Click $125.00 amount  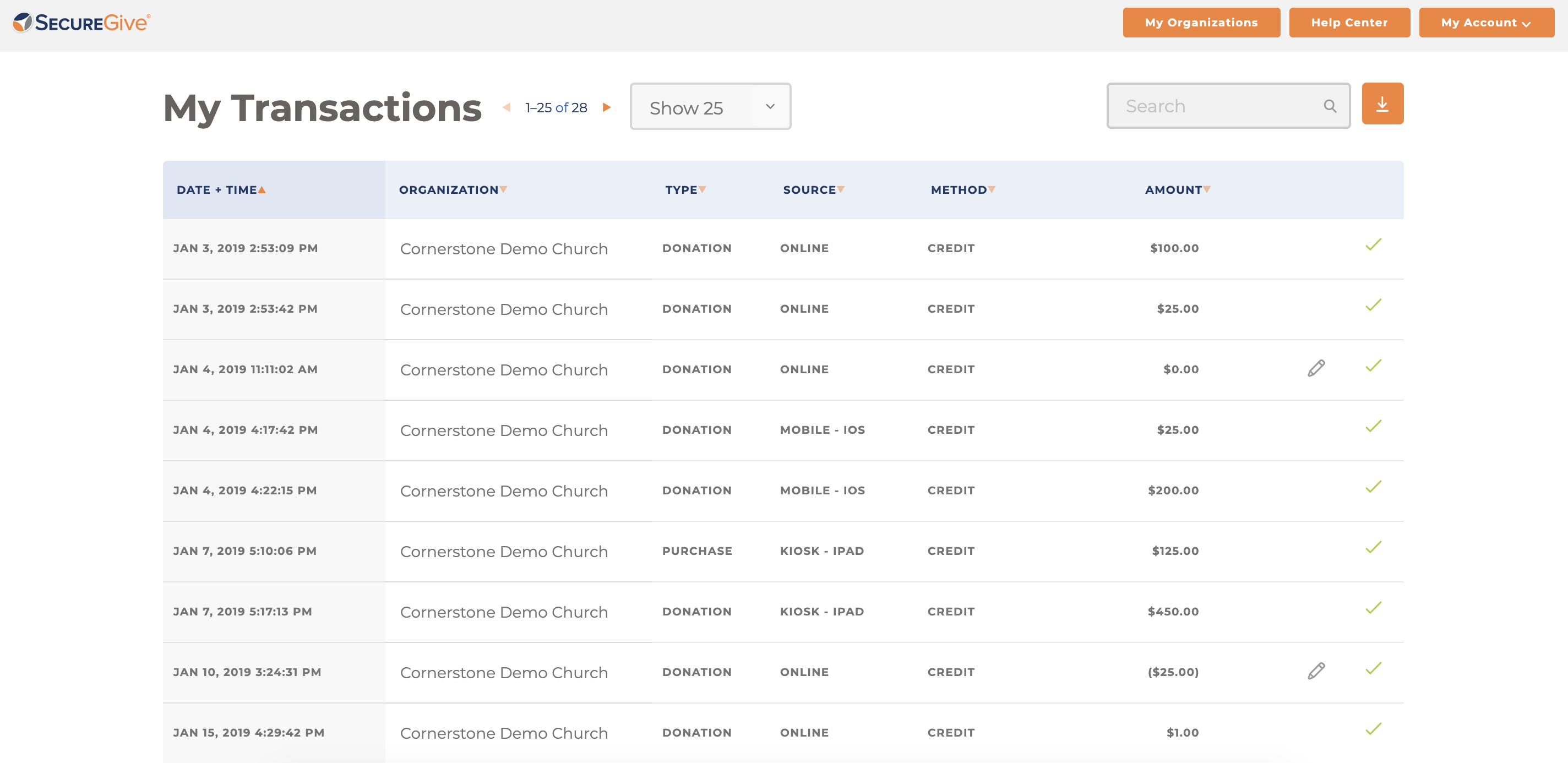(1175, 551)
